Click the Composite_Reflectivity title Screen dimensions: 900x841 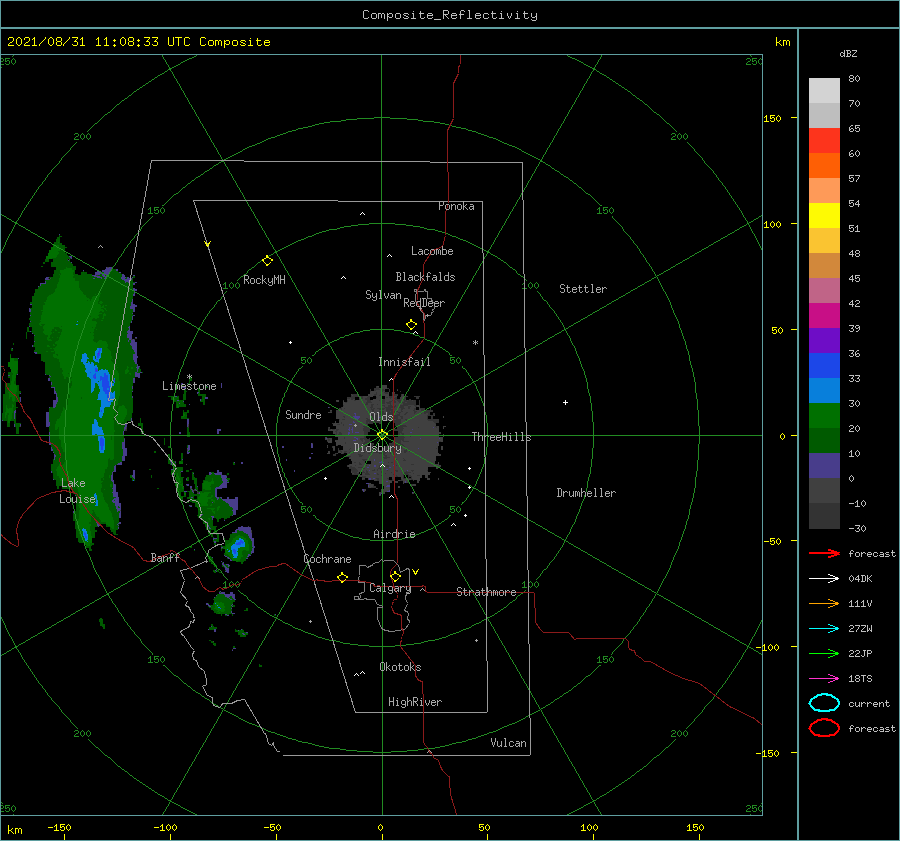pos(450,15)
